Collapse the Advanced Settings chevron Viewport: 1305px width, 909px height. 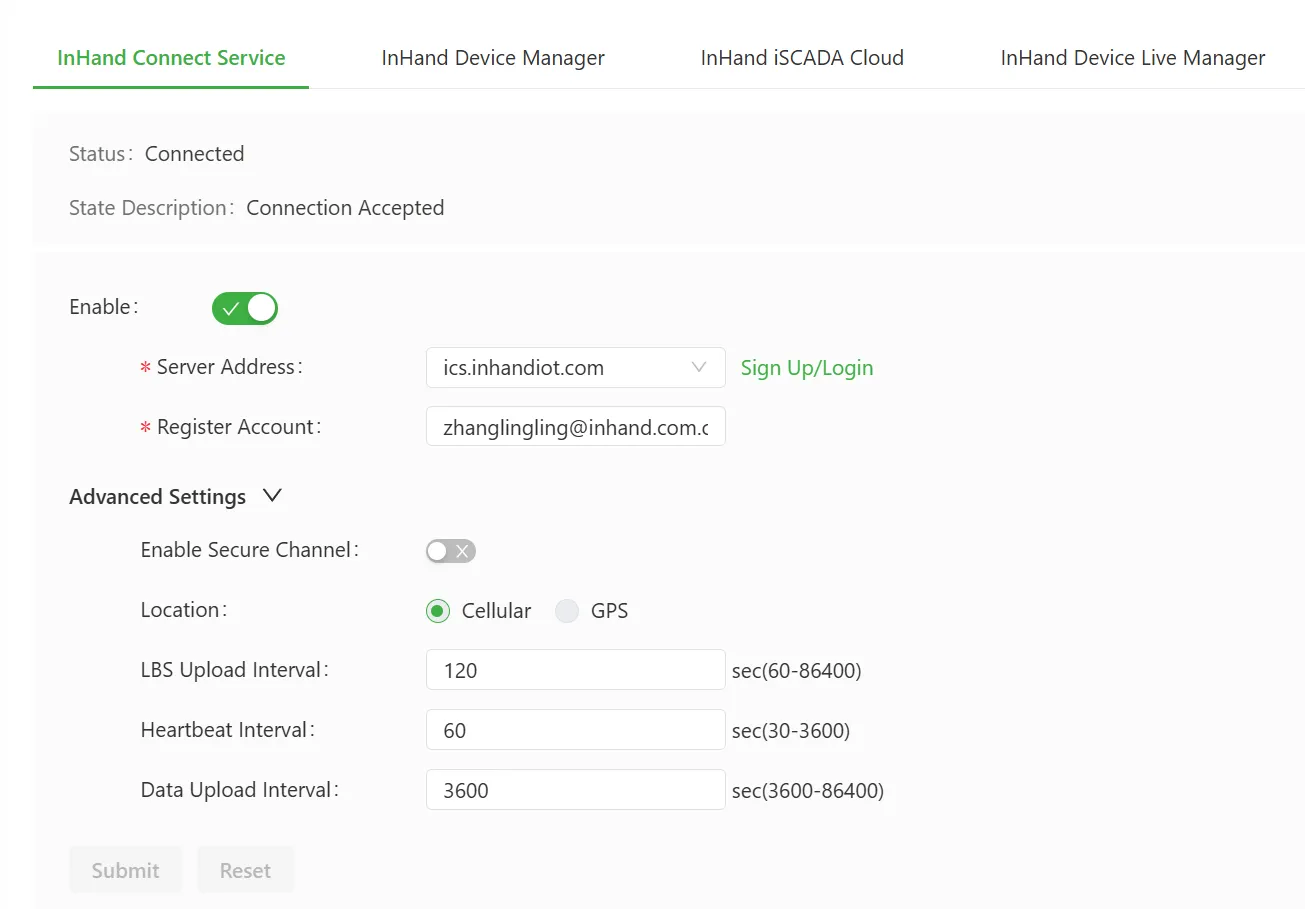[x=272, y=496]
